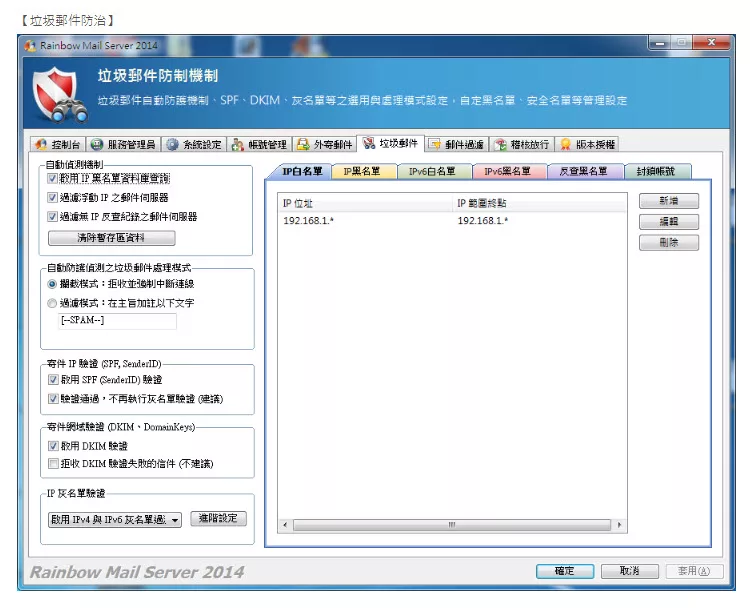The width and height of the screenshot is (750, 616).
Task: Select 過濾模式 radio button
Action: click(53, 302)
